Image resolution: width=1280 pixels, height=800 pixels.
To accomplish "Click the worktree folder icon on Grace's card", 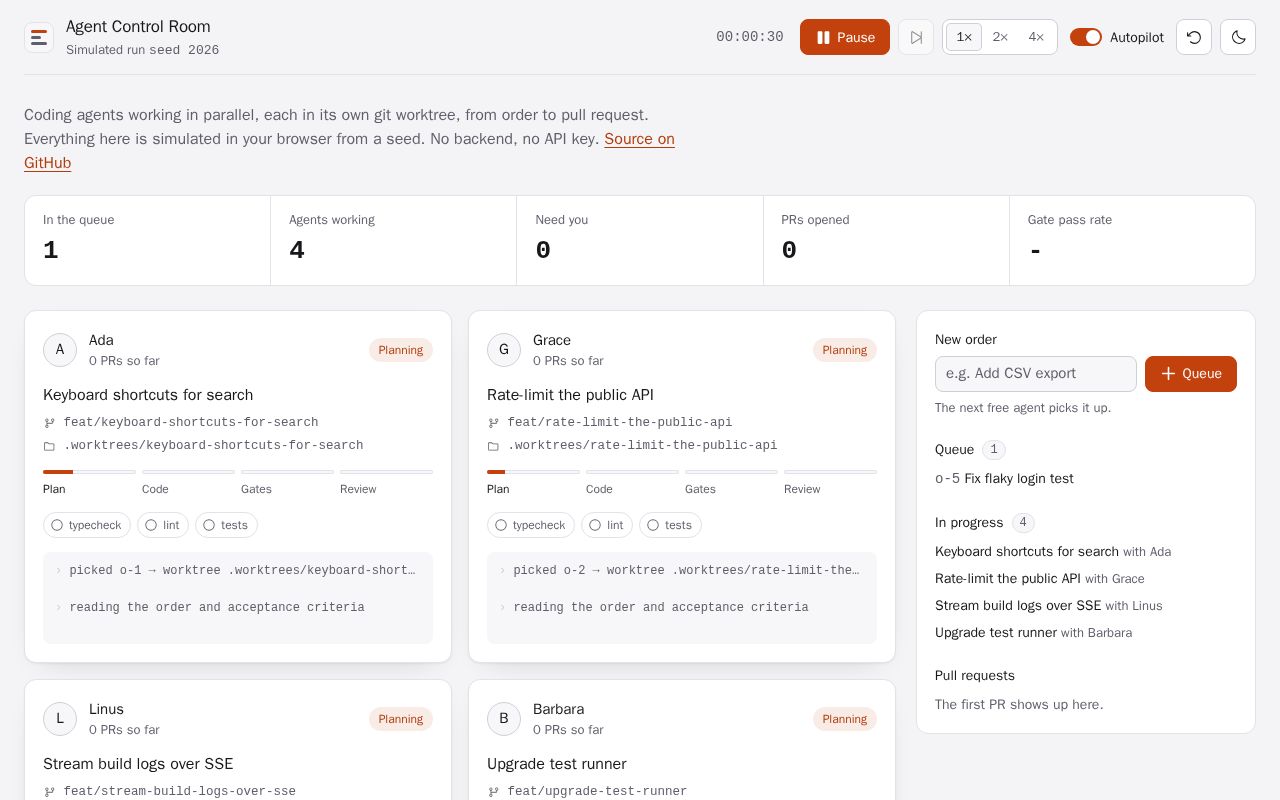I will click(x=493, y=446).
